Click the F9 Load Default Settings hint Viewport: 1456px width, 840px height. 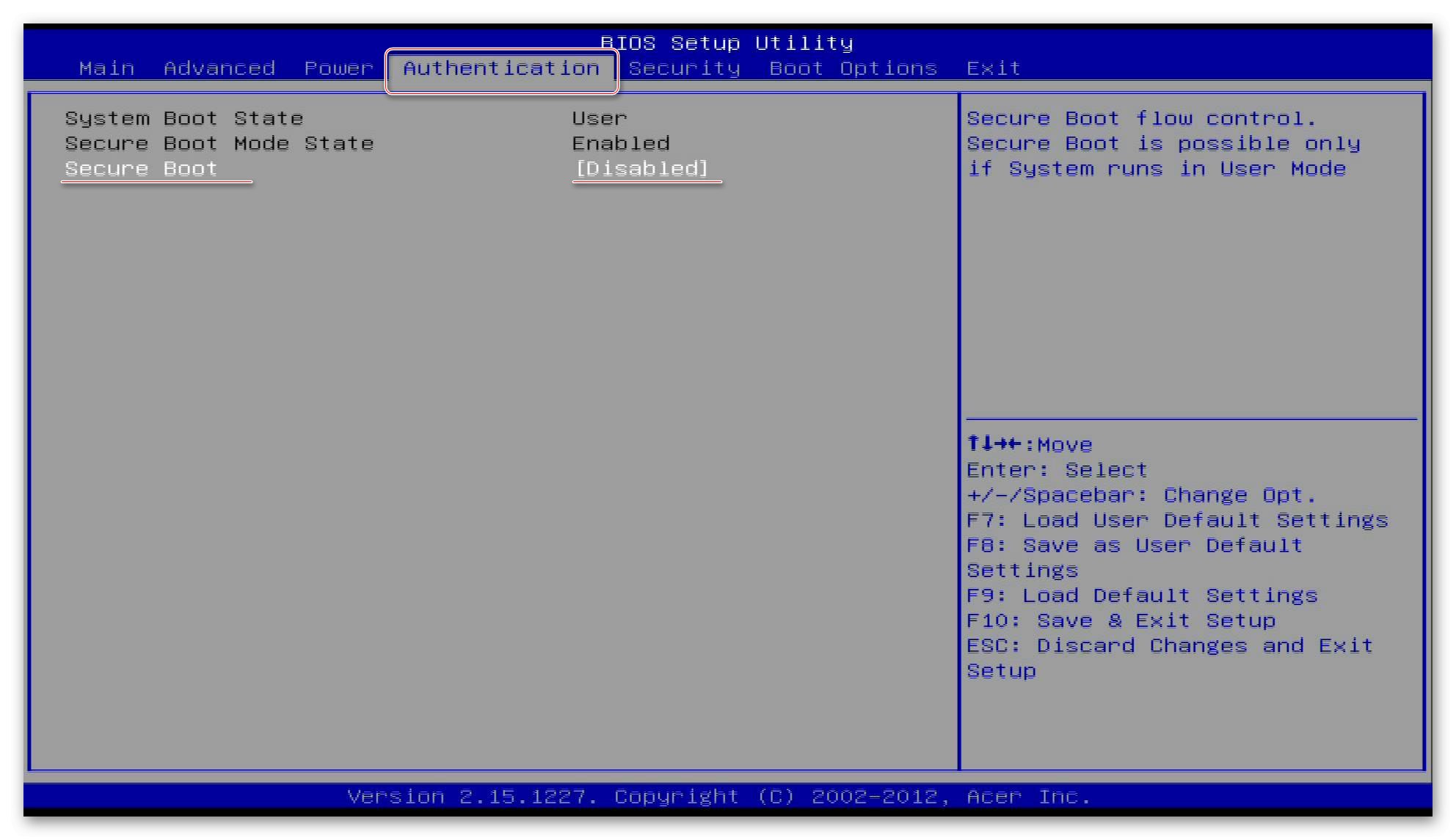click(1141, 595)
